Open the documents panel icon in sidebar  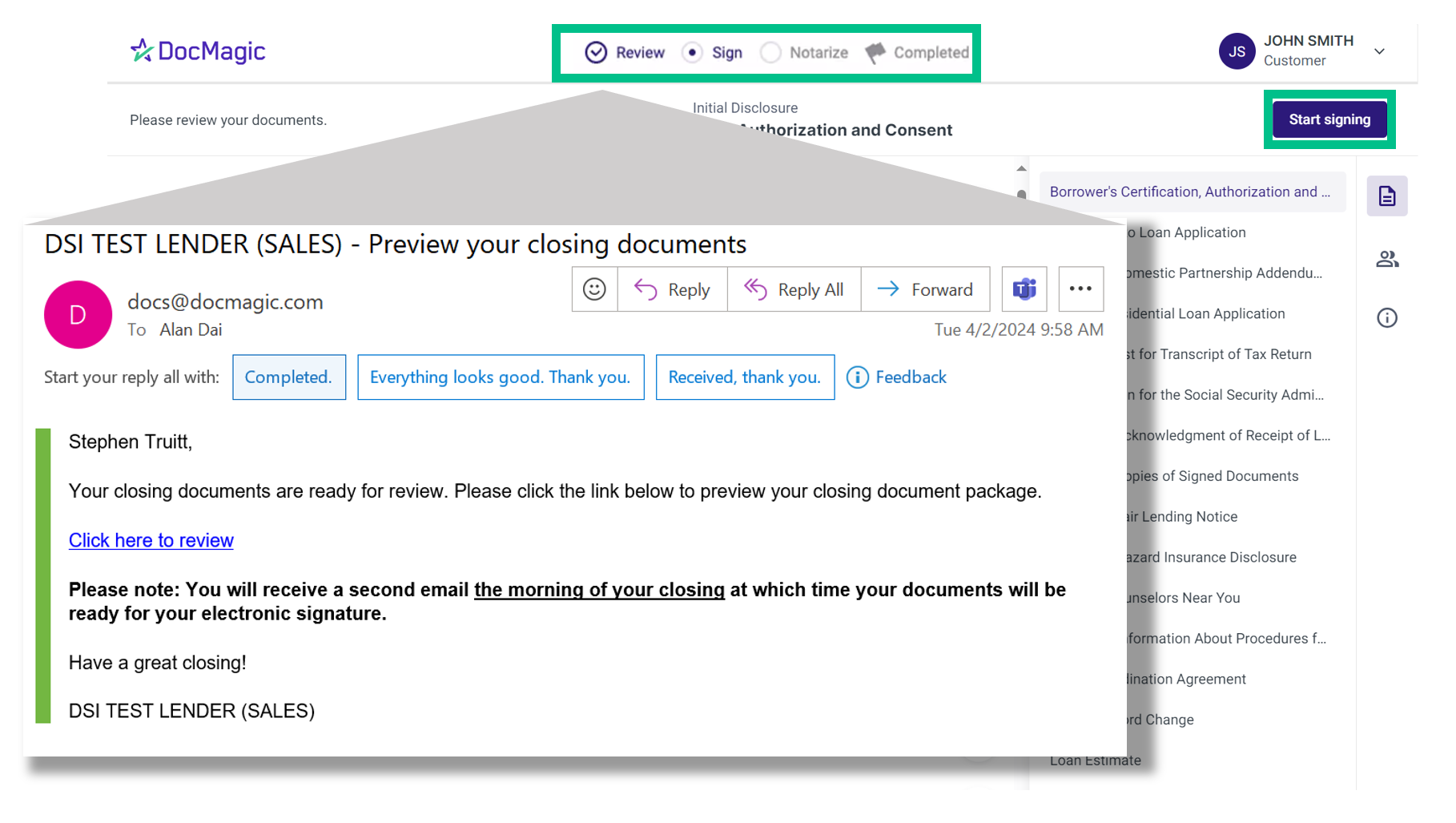1387,196
